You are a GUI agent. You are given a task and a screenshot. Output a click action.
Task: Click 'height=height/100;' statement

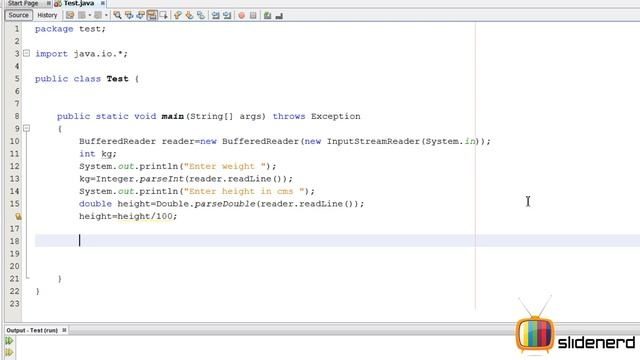(128, 216)
